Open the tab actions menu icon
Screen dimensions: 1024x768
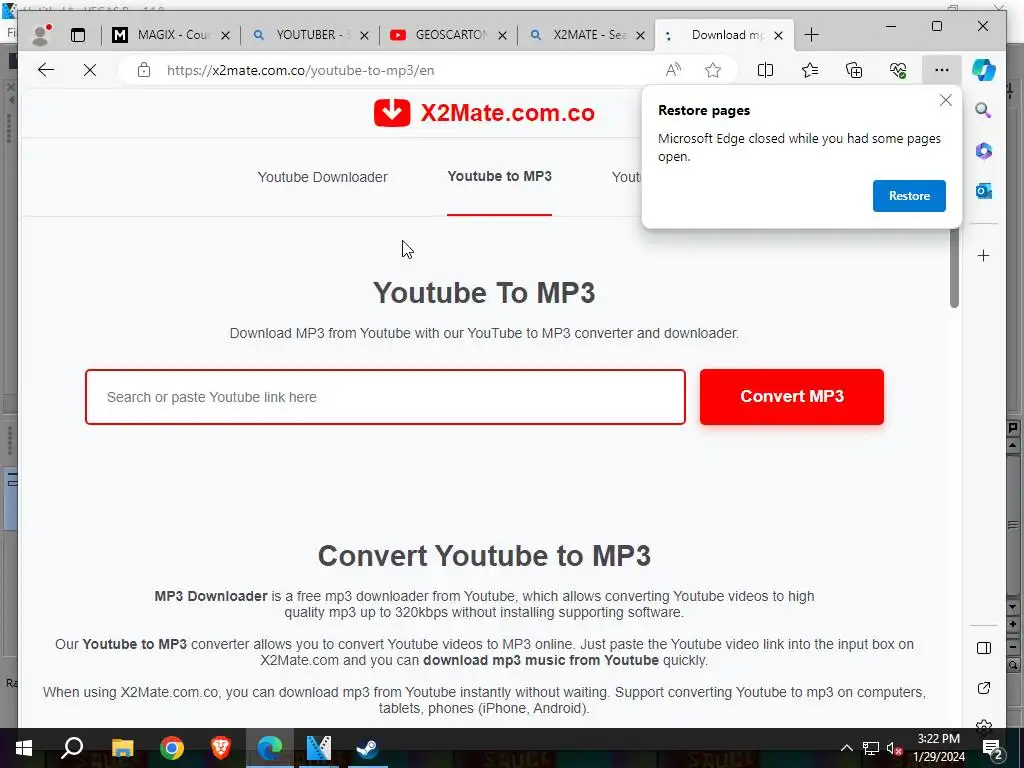click(78, 35)
